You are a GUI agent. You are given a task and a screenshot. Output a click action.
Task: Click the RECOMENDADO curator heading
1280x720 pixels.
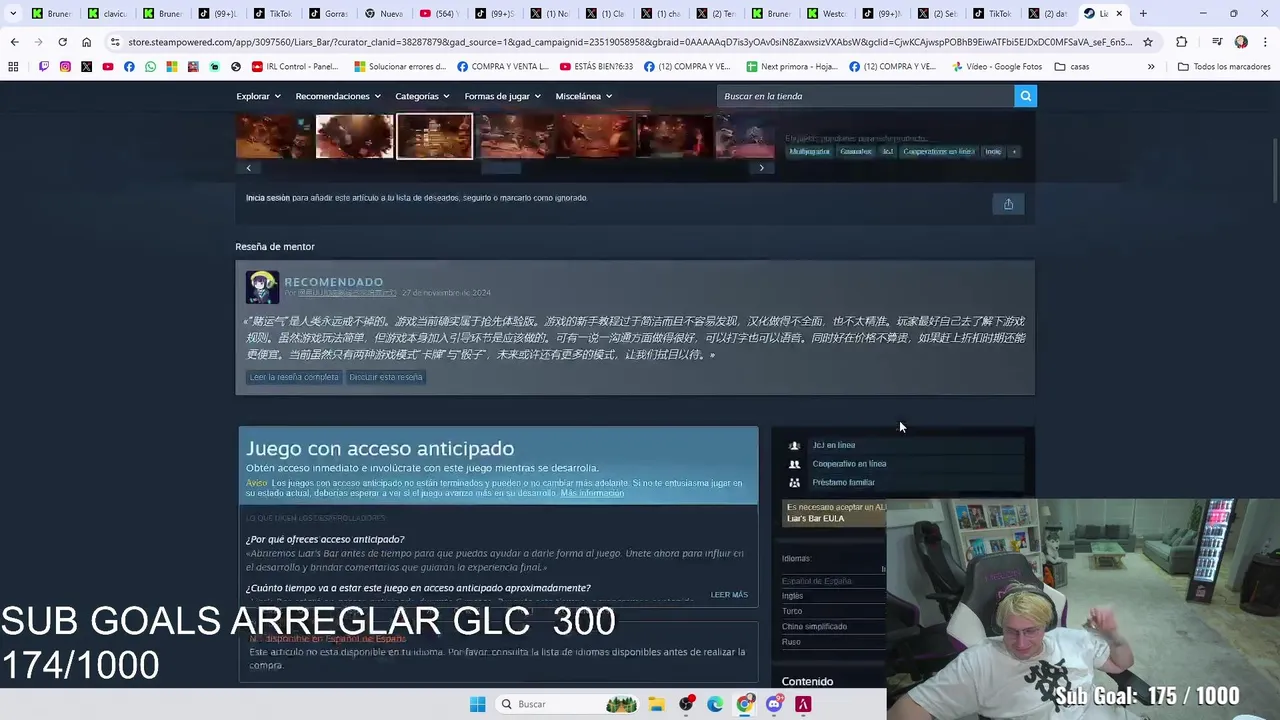333,282
